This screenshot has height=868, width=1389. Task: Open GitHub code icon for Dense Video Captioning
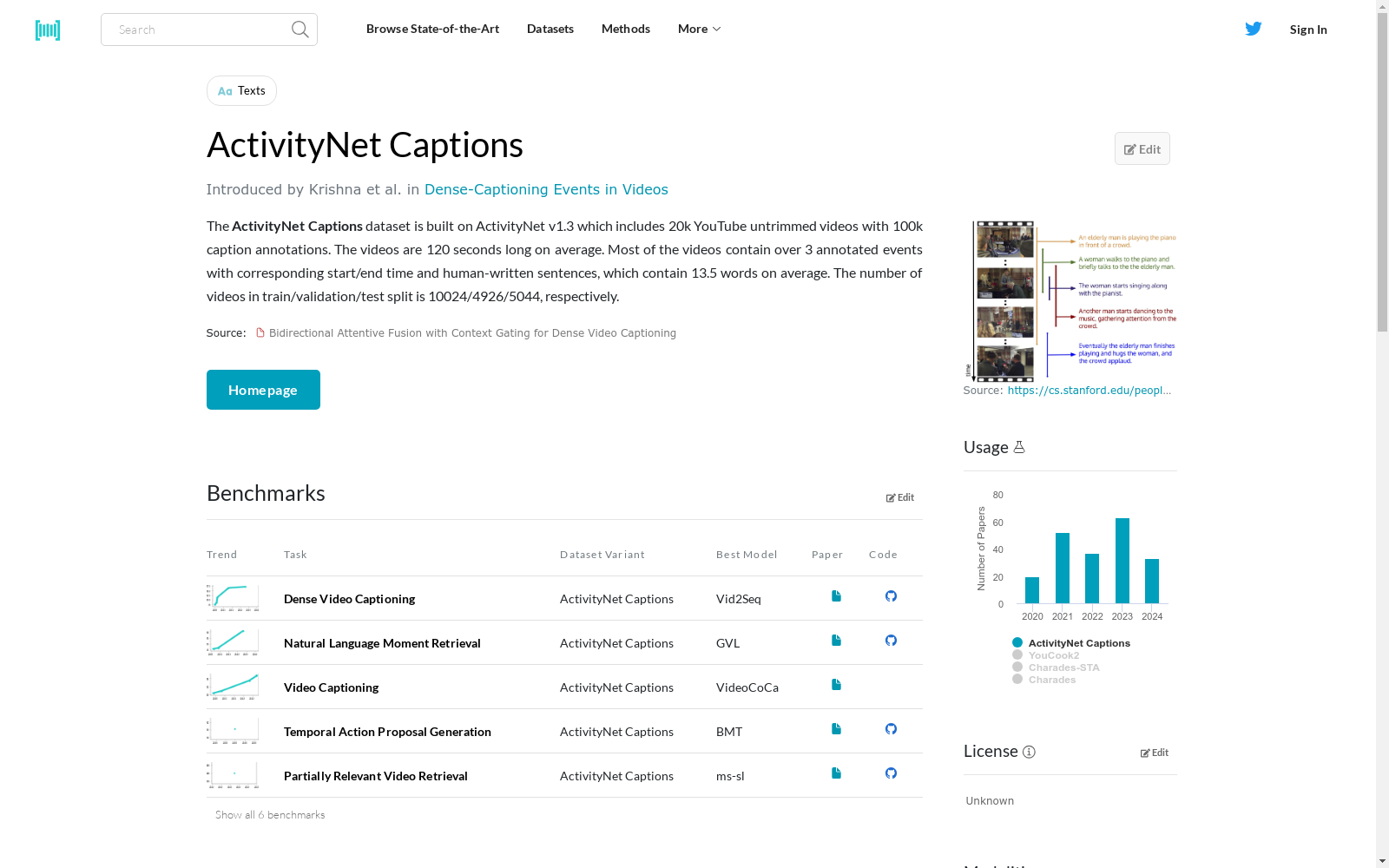pos(891,596)
